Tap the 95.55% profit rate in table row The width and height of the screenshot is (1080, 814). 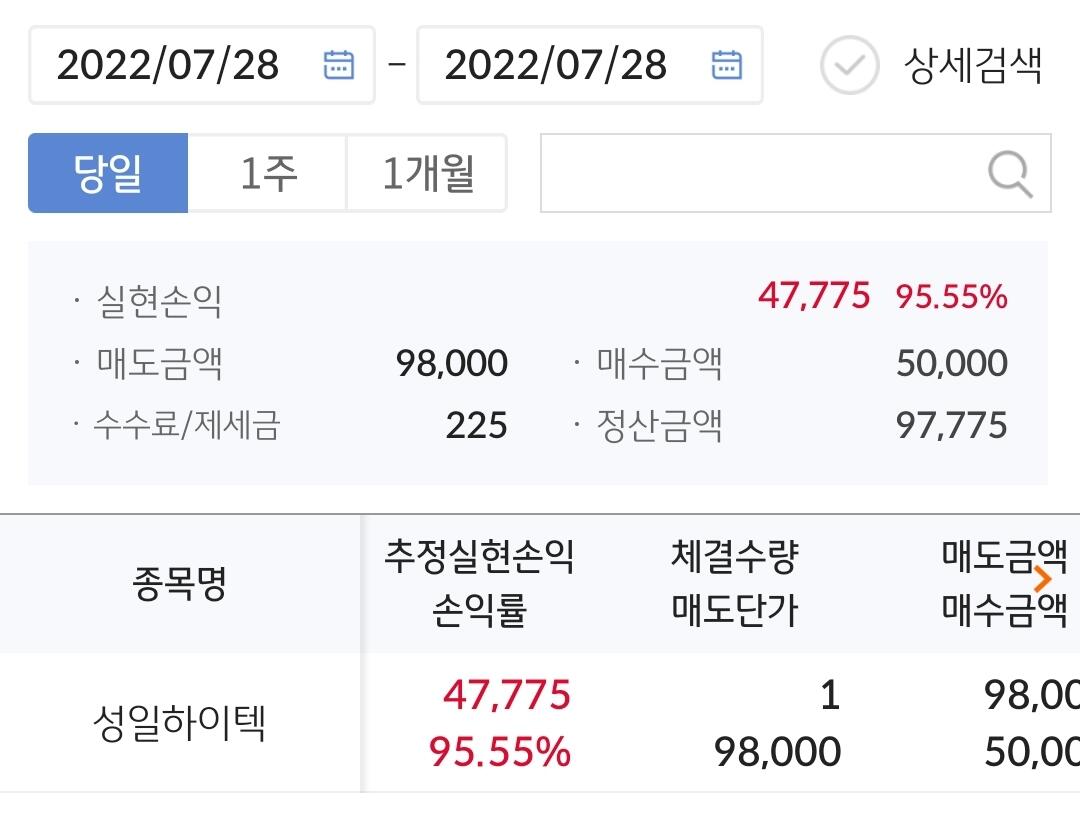[x=500, y=752]
